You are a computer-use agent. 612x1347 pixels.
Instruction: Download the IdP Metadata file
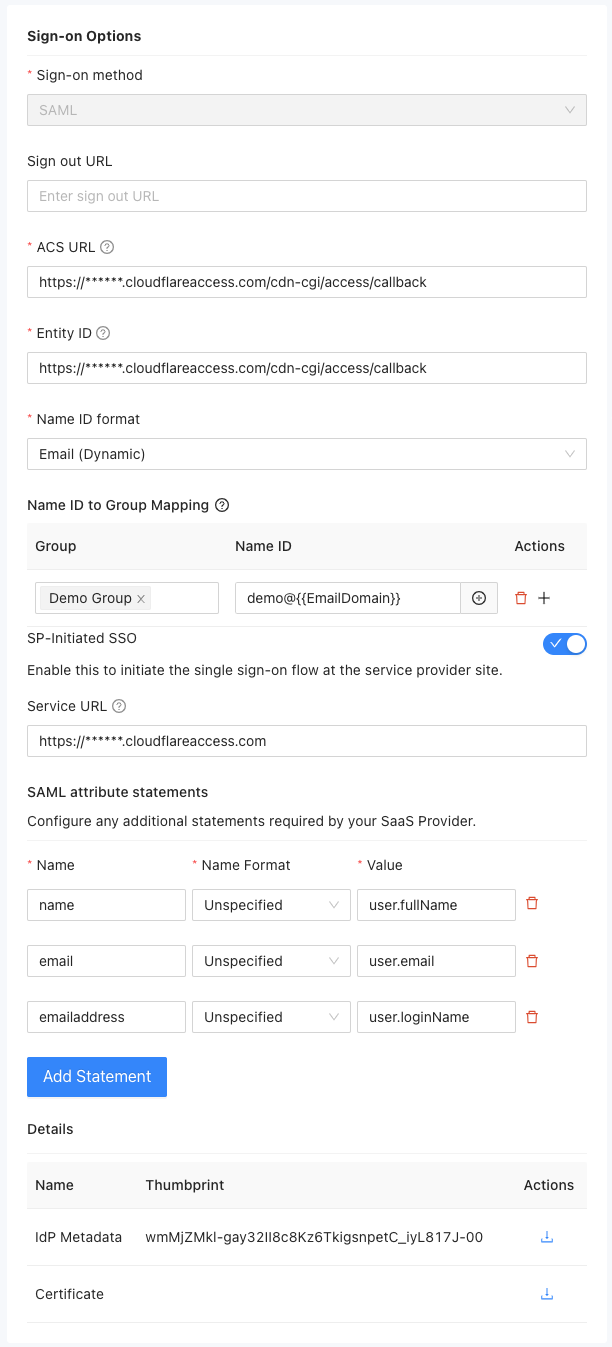coord(547,1237)
